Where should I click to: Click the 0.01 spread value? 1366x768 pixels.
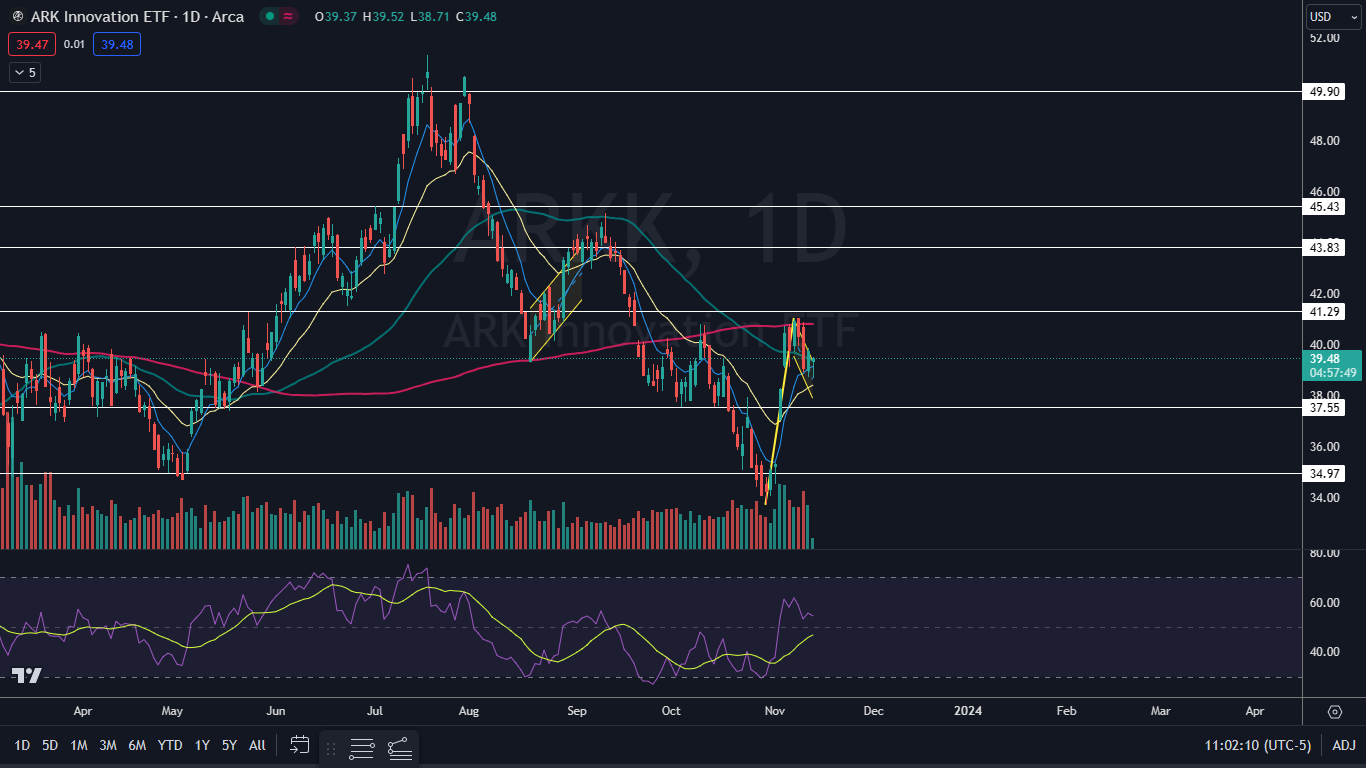tap(74, 44)
